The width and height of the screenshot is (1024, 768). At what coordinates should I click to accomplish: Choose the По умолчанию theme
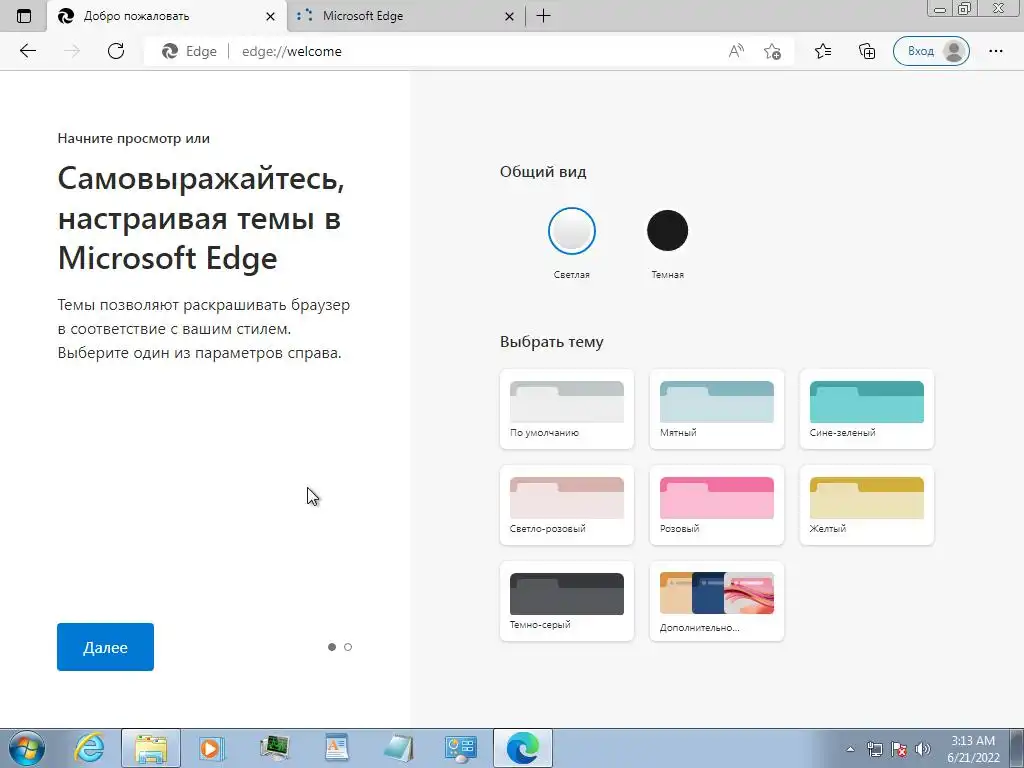click(x=567, y=409)
